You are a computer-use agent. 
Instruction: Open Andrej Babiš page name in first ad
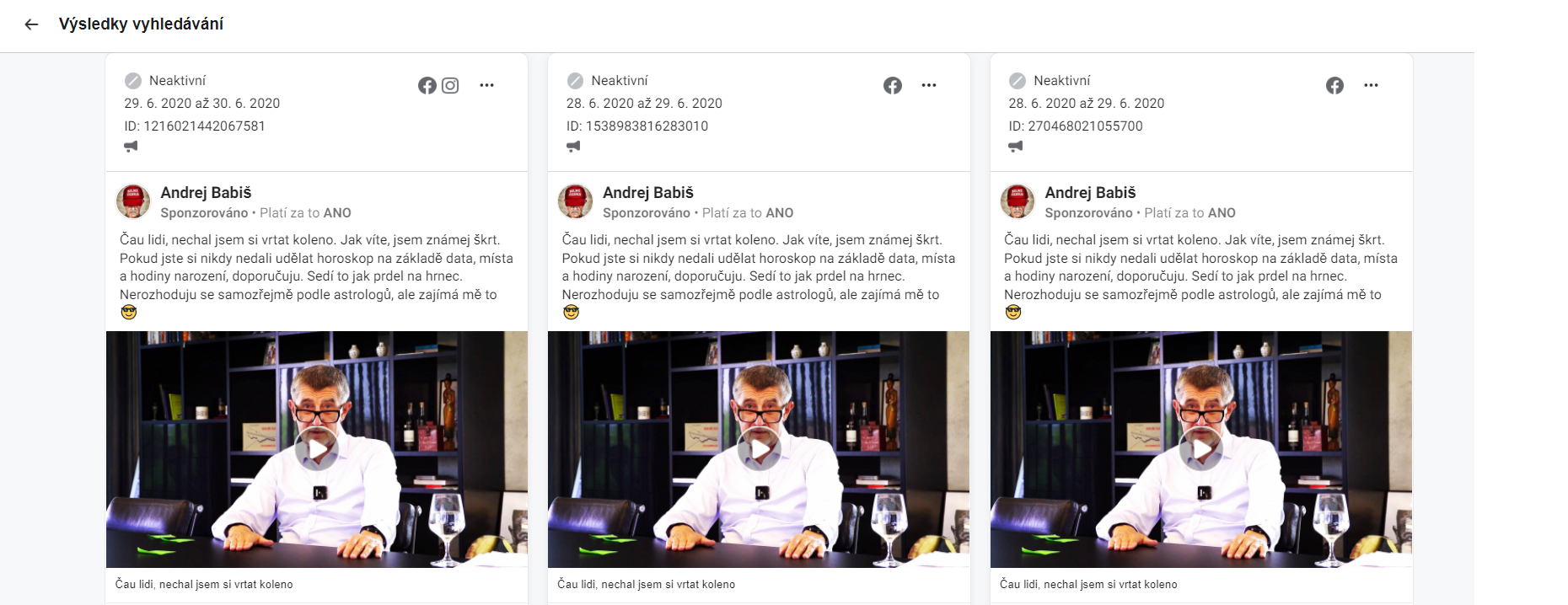point(206,193)
